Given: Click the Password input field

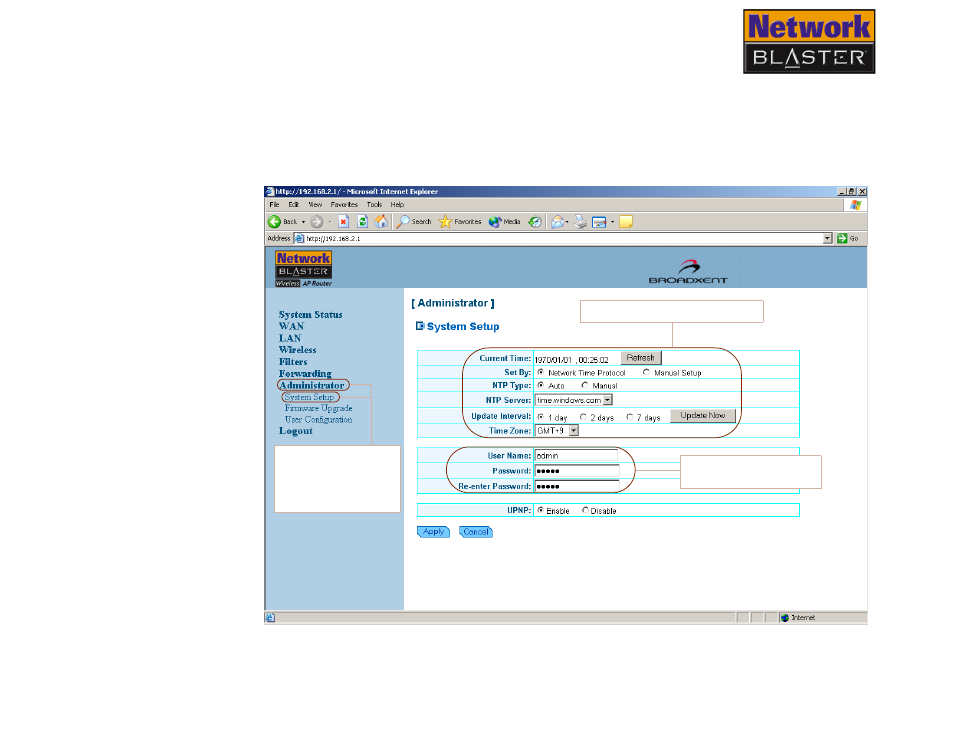Looking at the screenshot, I should (577, 471).
